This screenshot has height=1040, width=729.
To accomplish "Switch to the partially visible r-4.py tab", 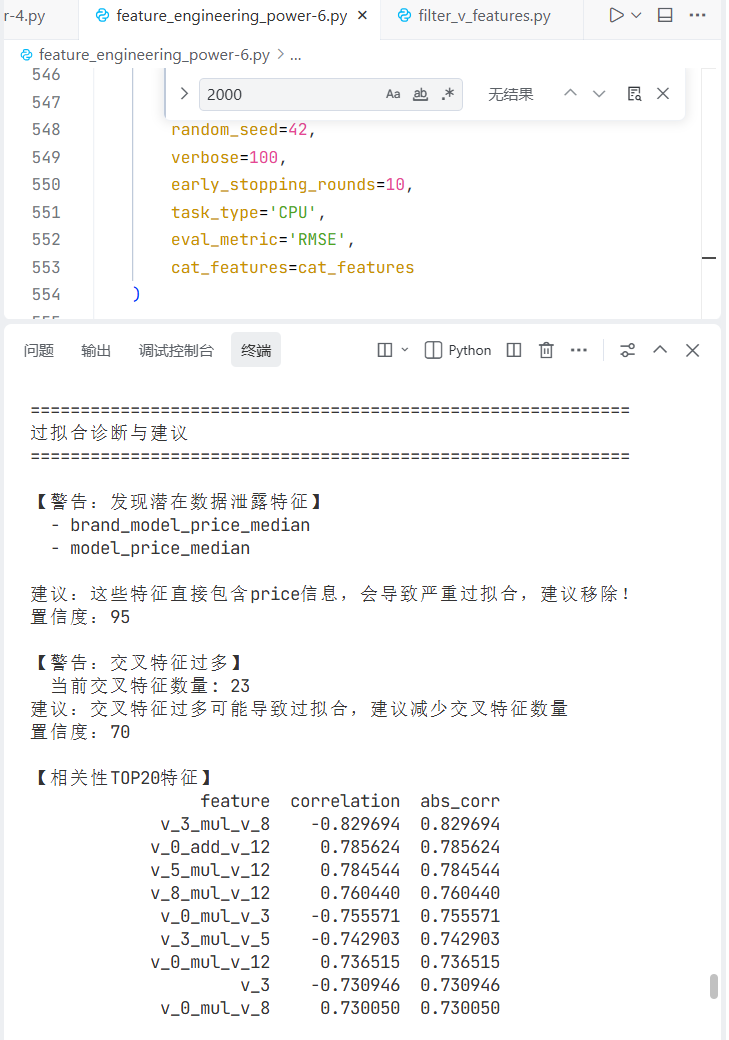I will [x=24, y=16].
